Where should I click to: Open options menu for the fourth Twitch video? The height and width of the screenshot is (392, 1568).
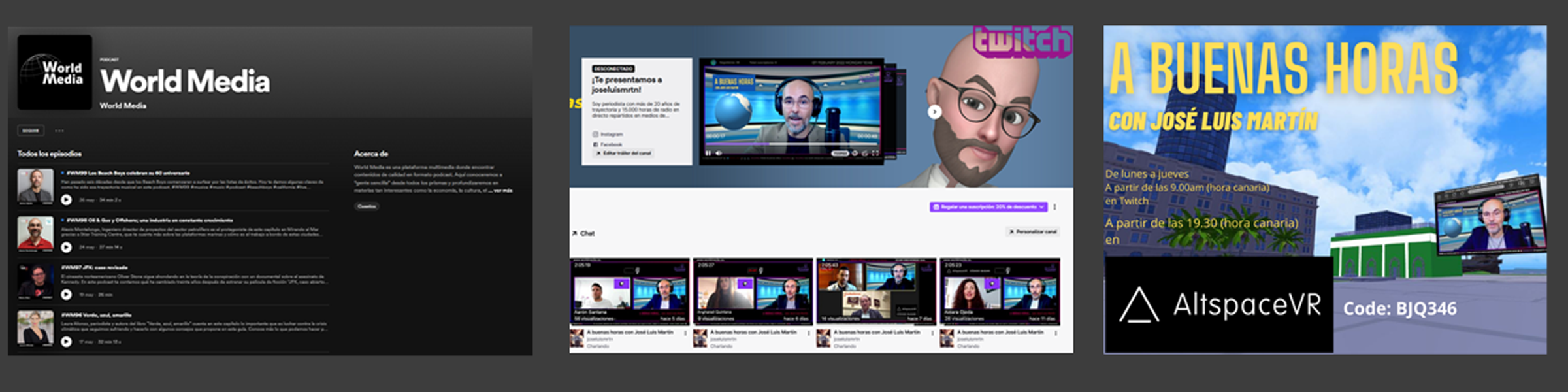pos(1056,333)
